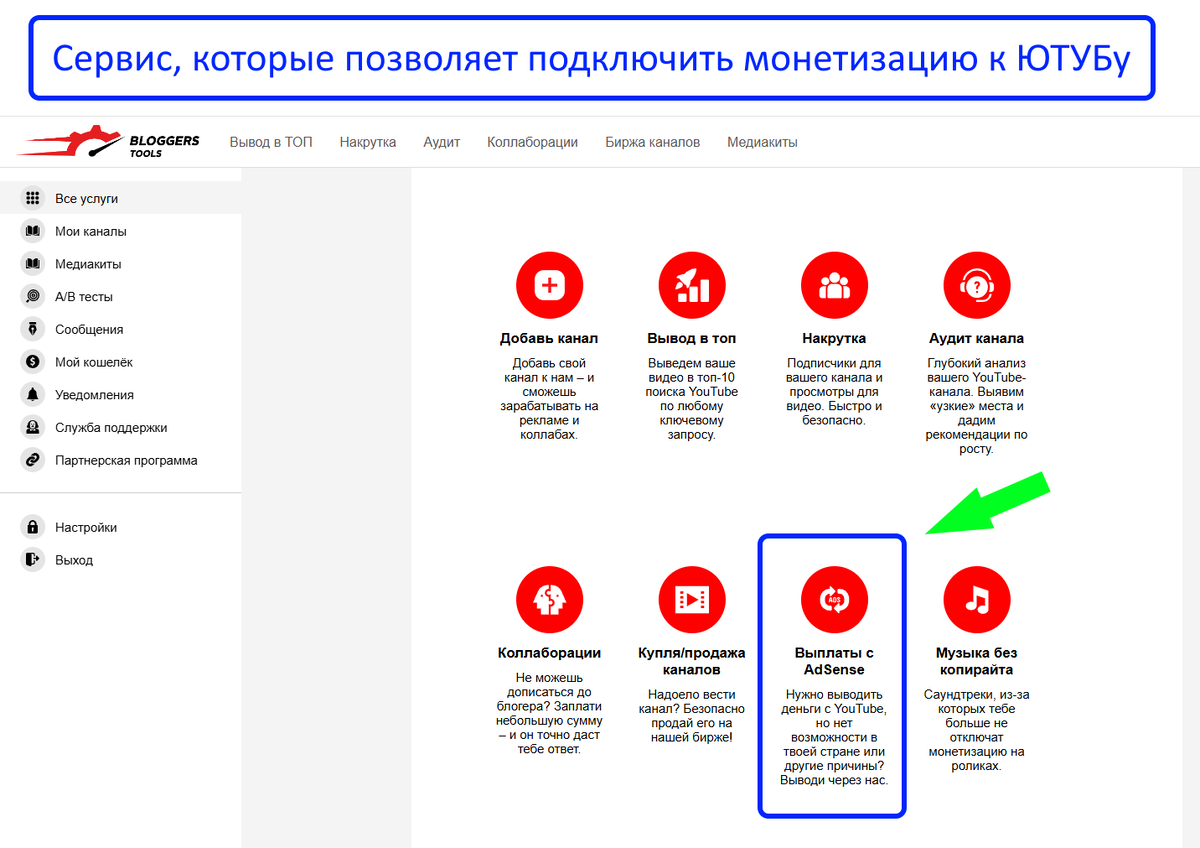Click the Добавь канал heading

tap(549, 339)
